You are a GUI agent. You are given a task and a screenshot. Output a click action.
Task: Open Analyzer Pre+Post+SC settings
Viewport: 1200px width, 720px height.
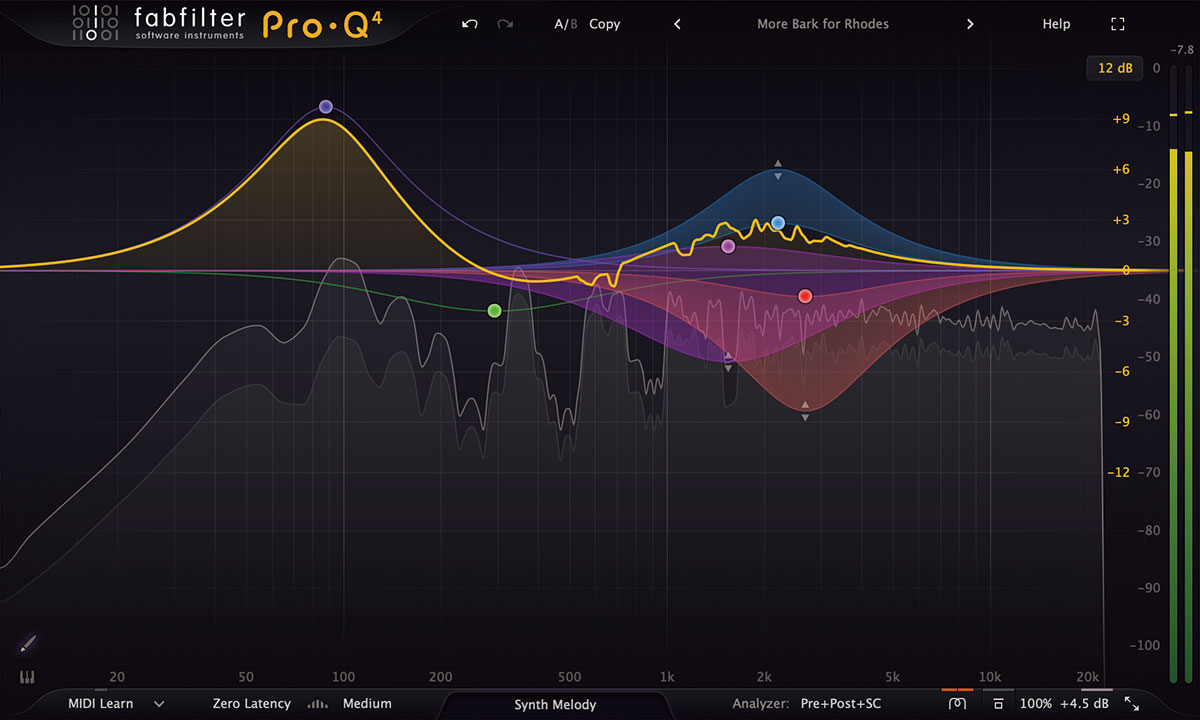[841, 704]
